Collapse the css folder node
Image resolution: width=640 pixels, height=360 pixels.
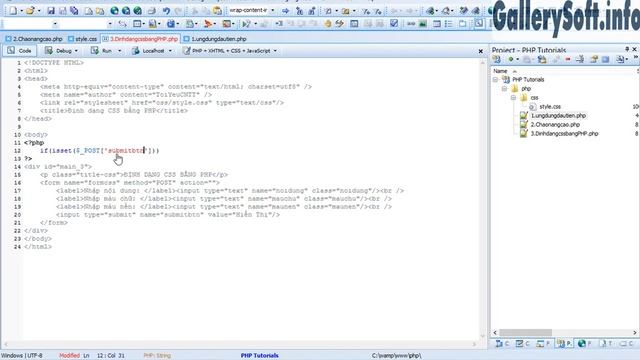click(513, 98)
